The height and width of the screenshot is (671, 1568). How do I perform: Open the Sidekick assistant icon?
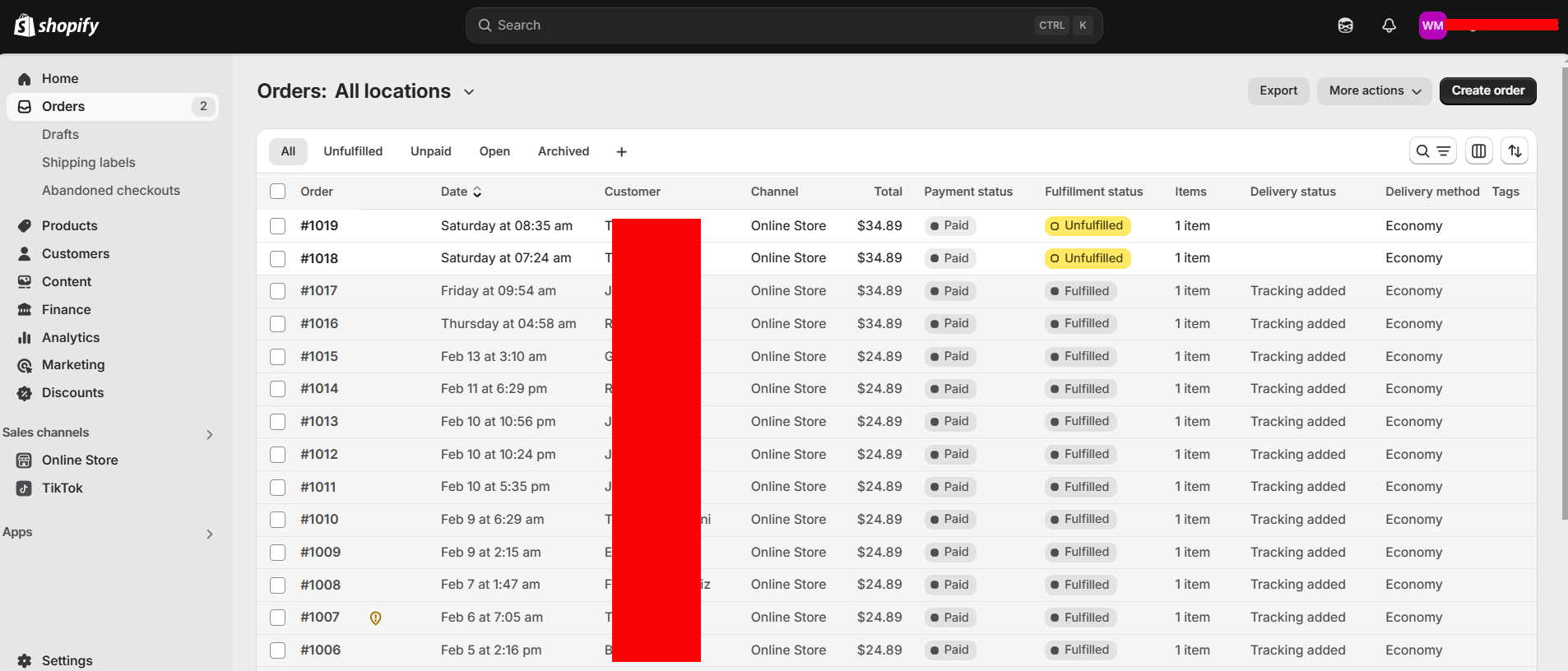click(x=1345, y=25)
